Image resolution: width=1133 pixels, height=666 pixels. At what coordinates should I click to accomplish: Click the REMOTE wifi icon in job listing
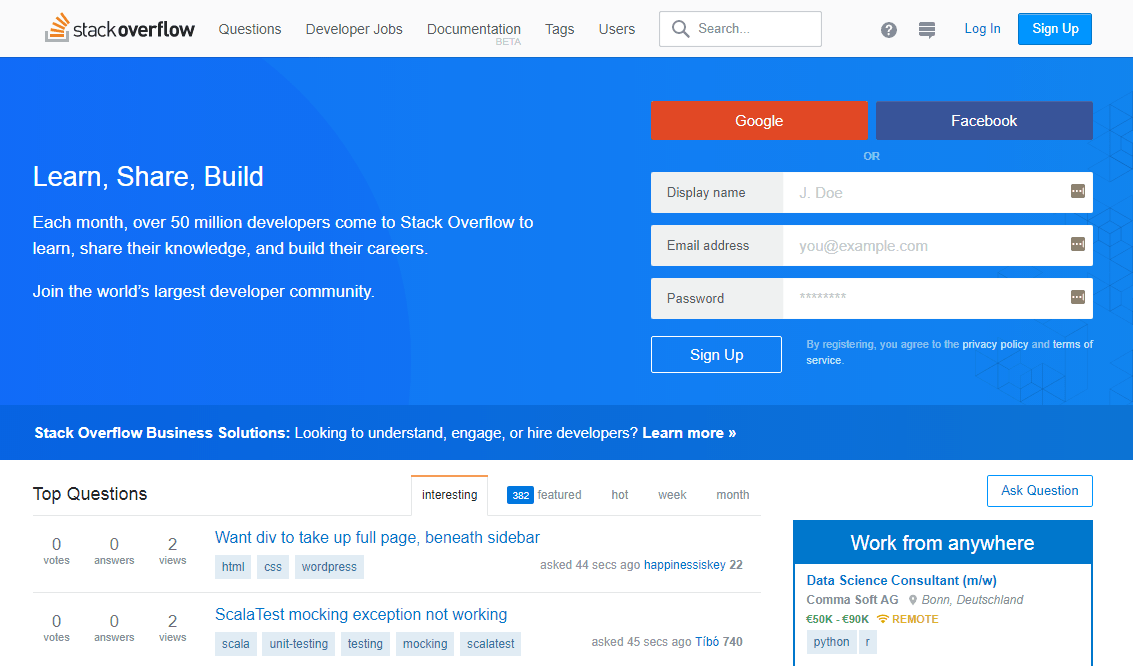click(882, 619)
